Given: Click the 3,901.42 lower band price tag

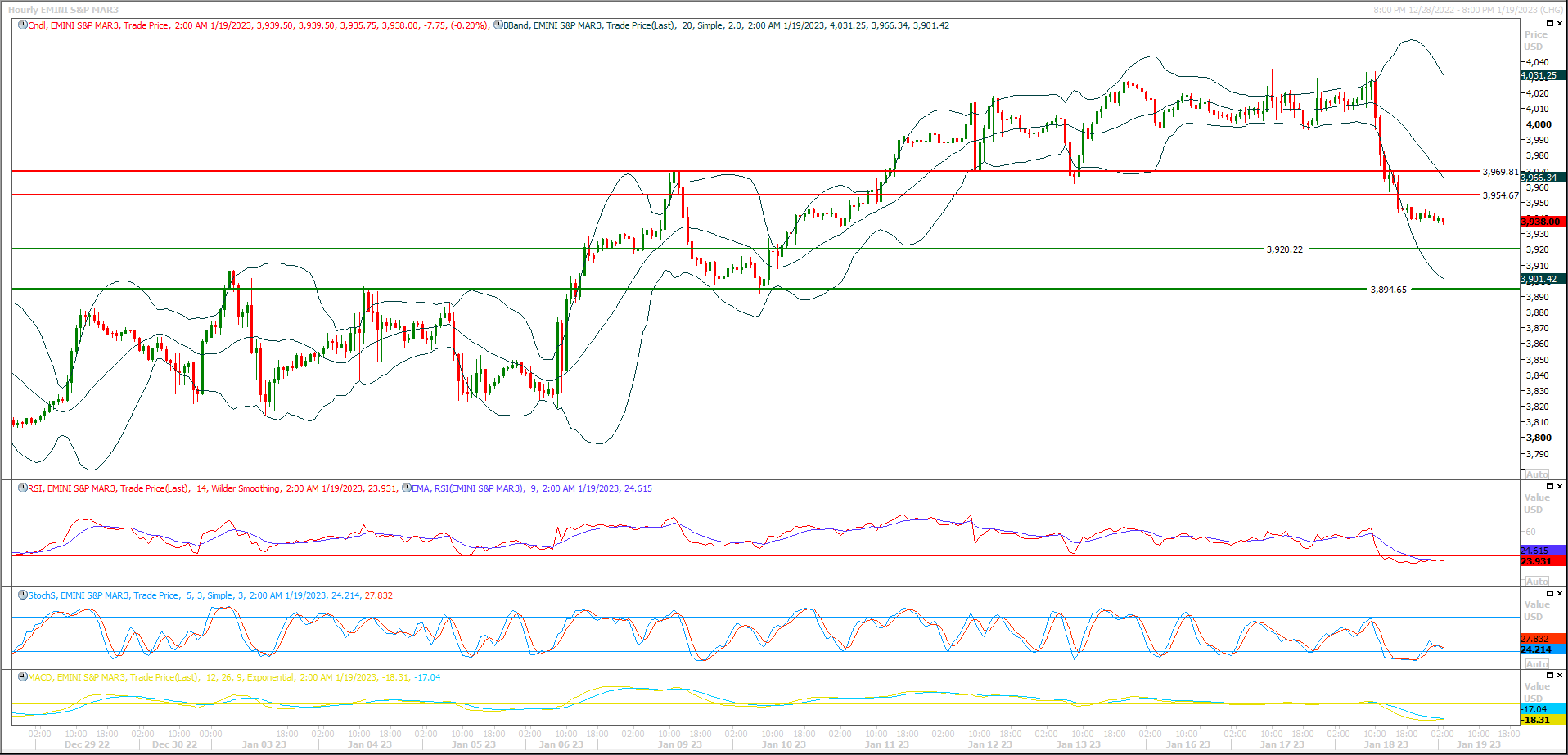Looking at the screenshot, I should [1543, 279].
